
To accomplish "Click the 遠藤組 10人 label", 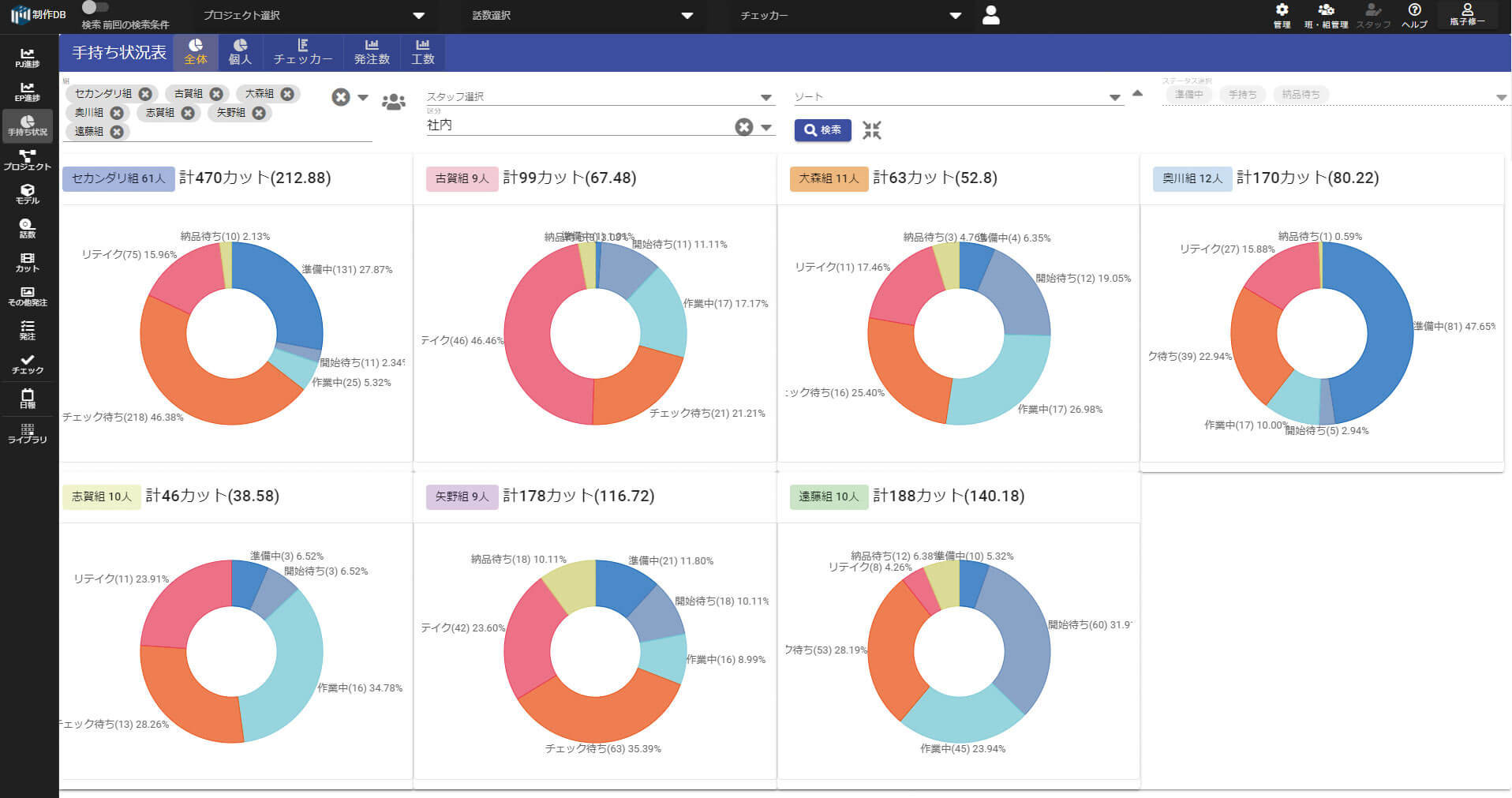I will 829,496.
